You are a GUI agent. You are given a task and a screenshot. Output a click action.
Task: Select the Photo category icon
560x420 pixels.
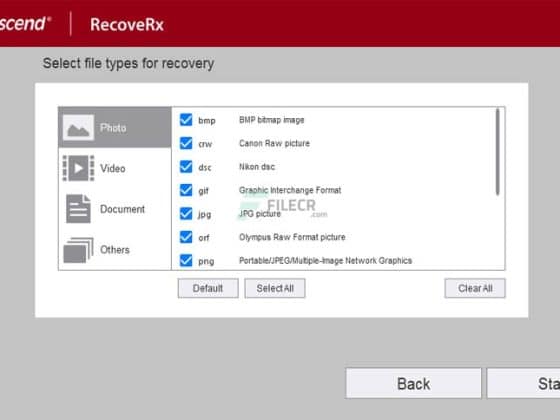[79, 128]
